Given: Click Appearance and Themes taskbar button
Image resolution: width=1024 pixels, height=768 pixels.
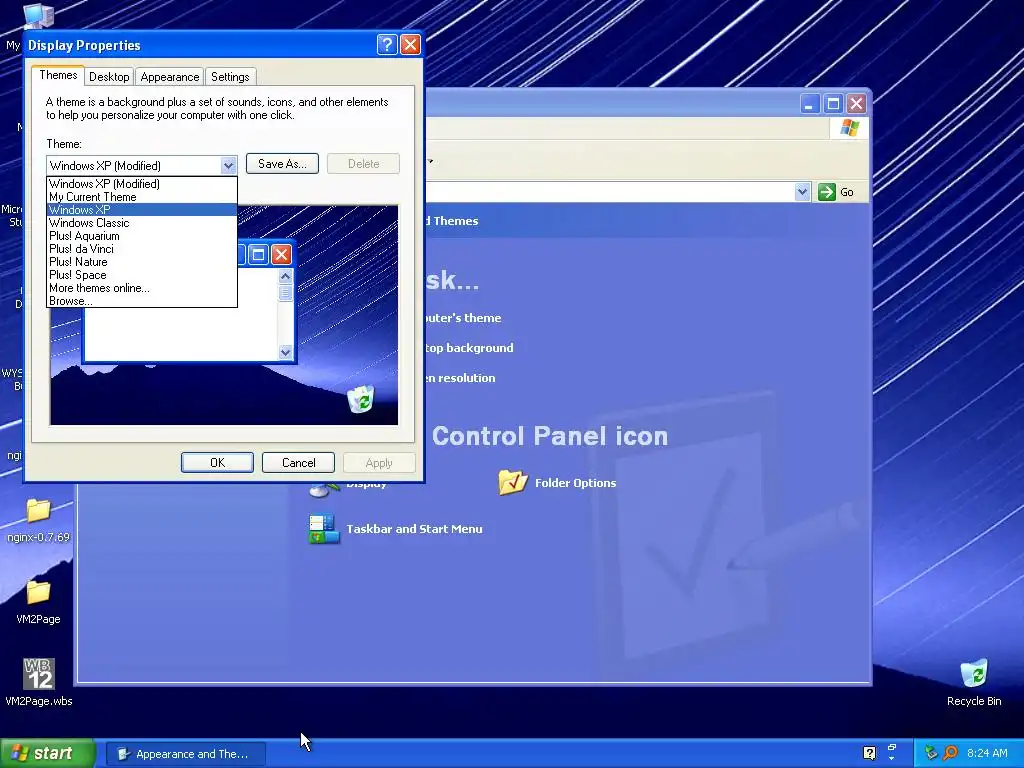Looking at the screenshot, I should click(x=185, y=754).
